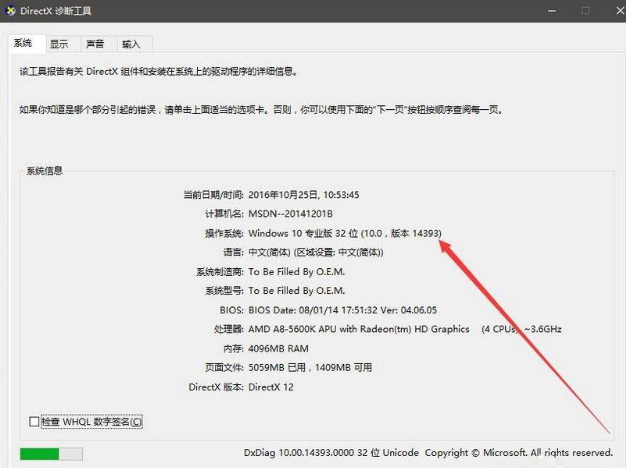Click the green progress bar
Image resolution: width=626 pixels, height=468 pixels.
coord(51,454)
